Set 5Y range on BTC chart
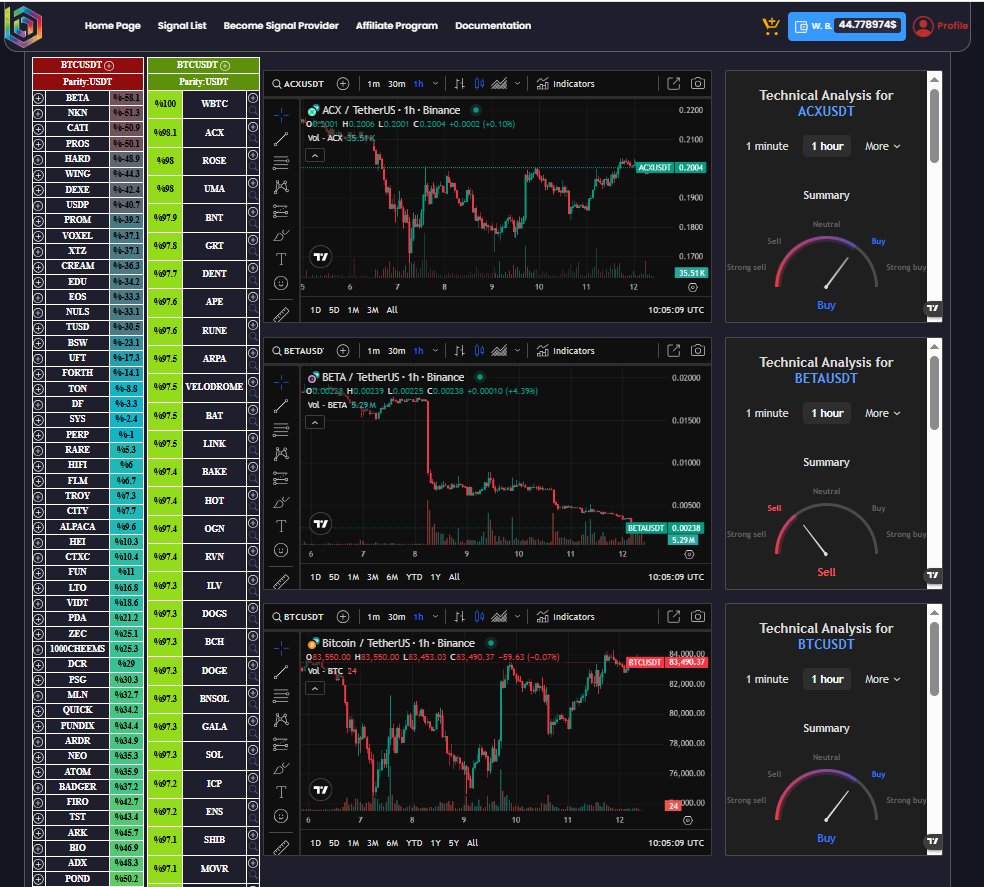This screenshot has width=984, height=887. [x=454, y=843]
